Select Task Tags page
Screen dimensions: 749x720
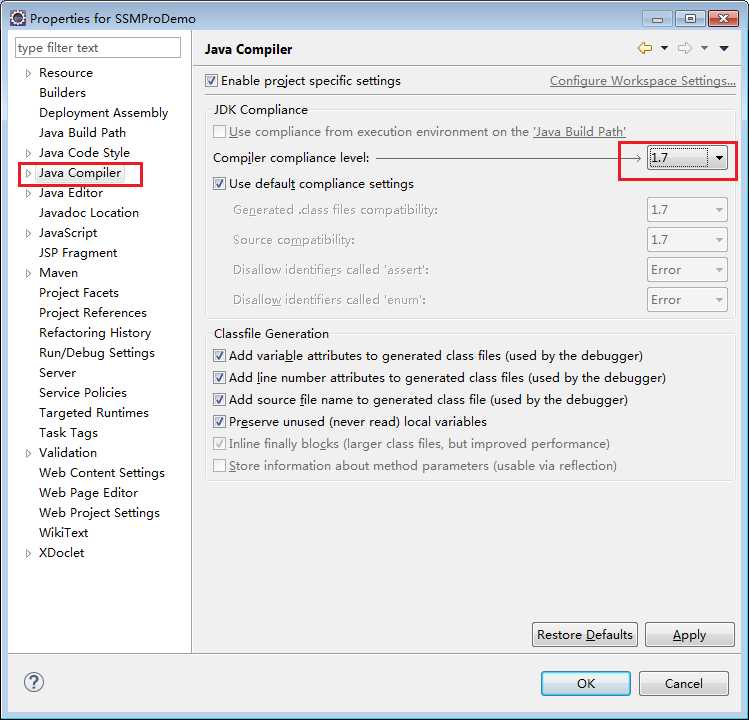[x=68, y=433]
